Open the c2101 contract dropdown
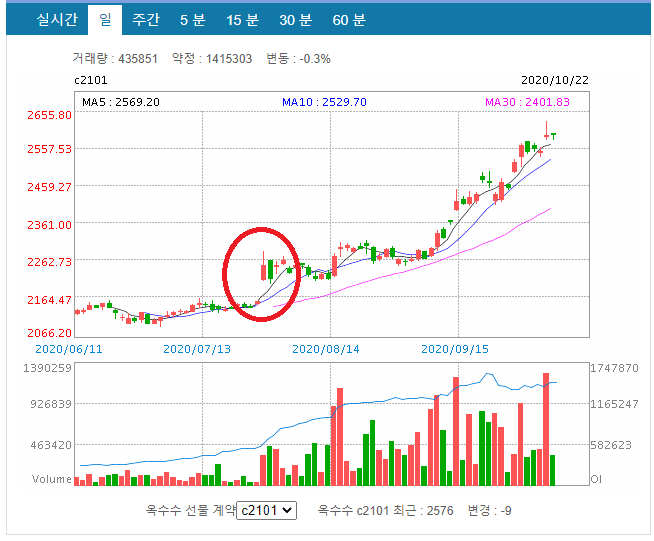Viewport: 654px width, 541px height. (267, 511)
